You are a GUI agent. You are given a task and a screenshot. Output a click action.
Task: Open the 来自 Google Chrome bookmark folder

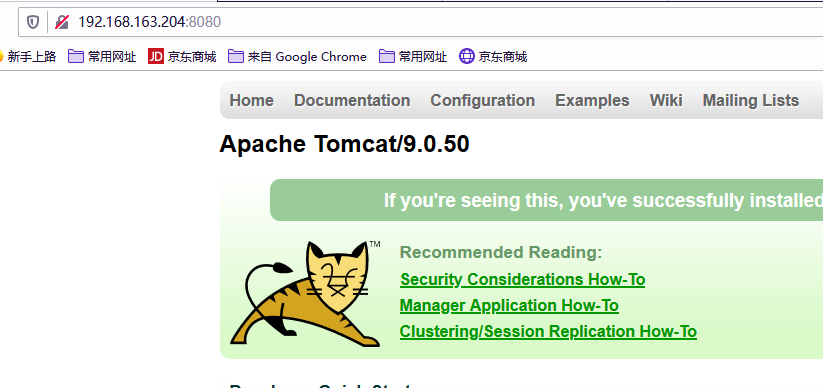point(297,56)
